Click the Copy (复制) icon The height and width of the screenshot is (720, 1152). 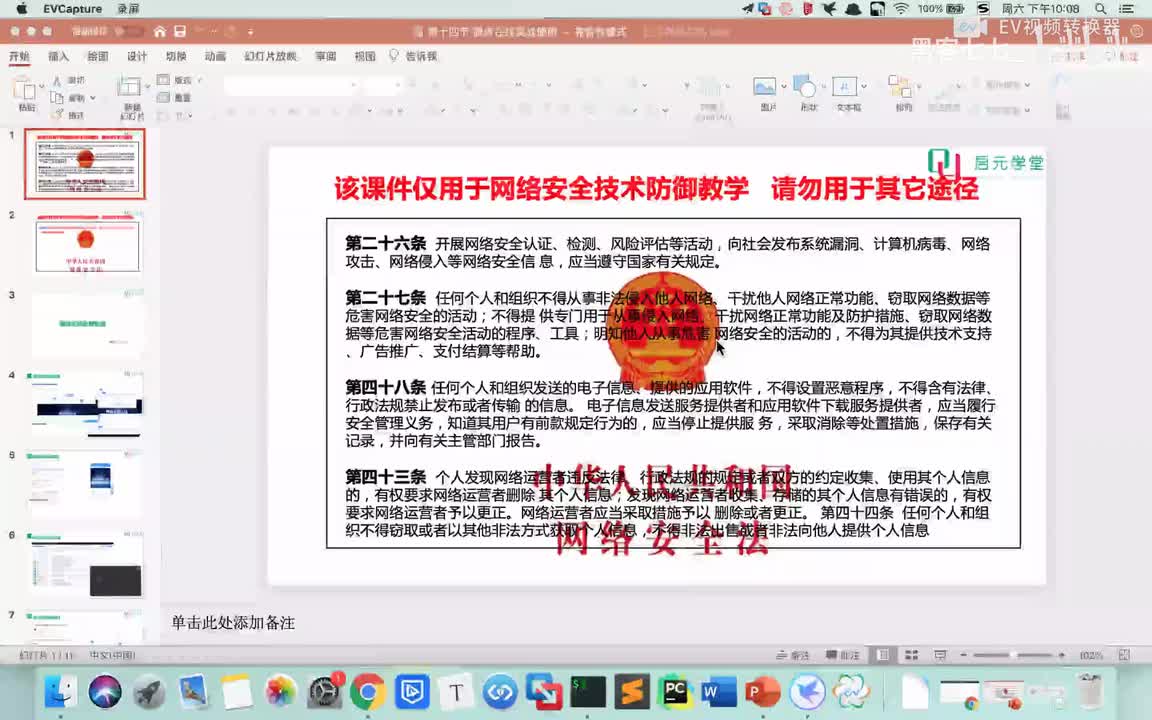click(x=57, y=97)
